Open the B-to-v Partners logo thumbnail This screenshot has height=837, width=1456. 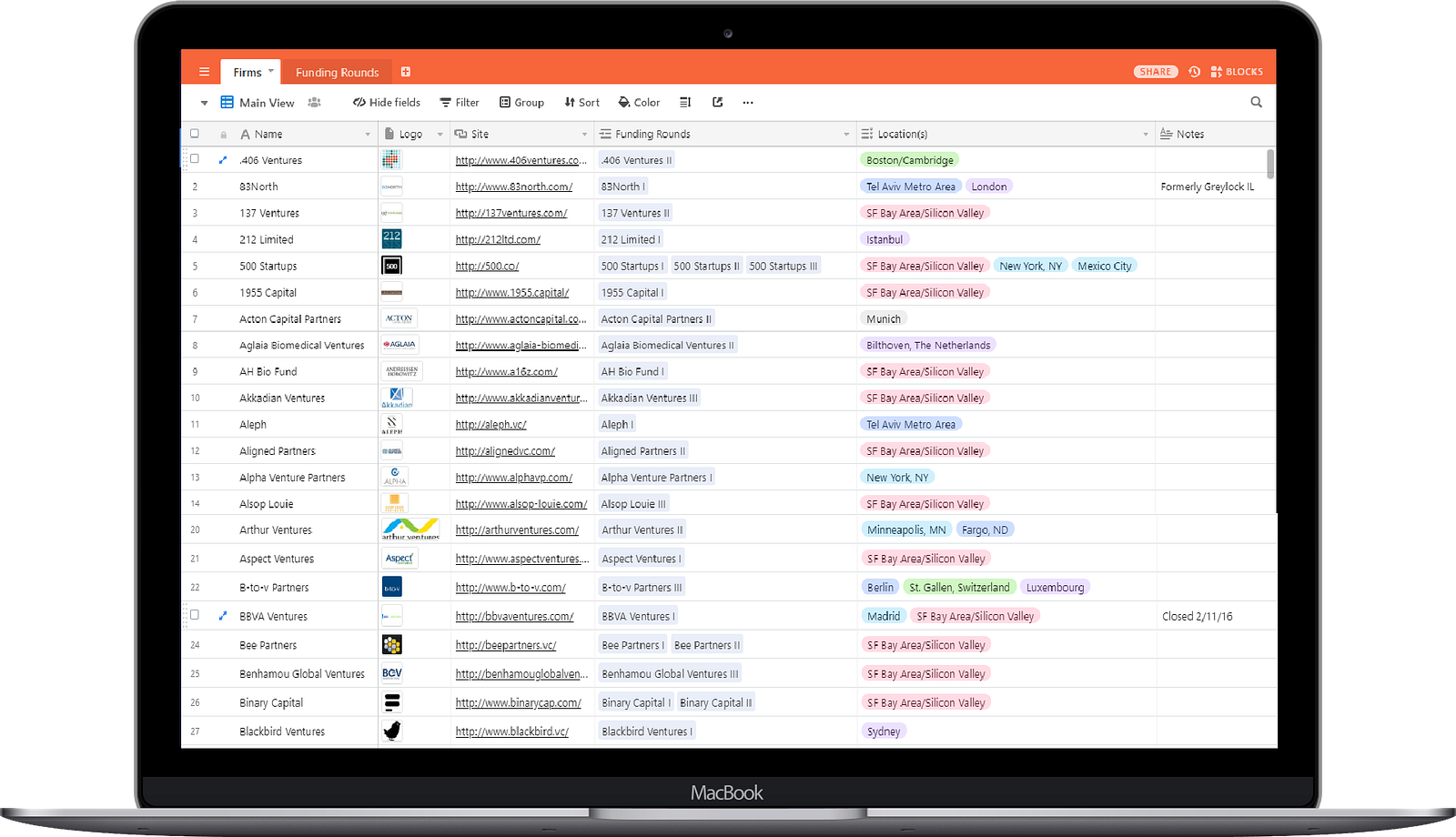click(392, 588)
